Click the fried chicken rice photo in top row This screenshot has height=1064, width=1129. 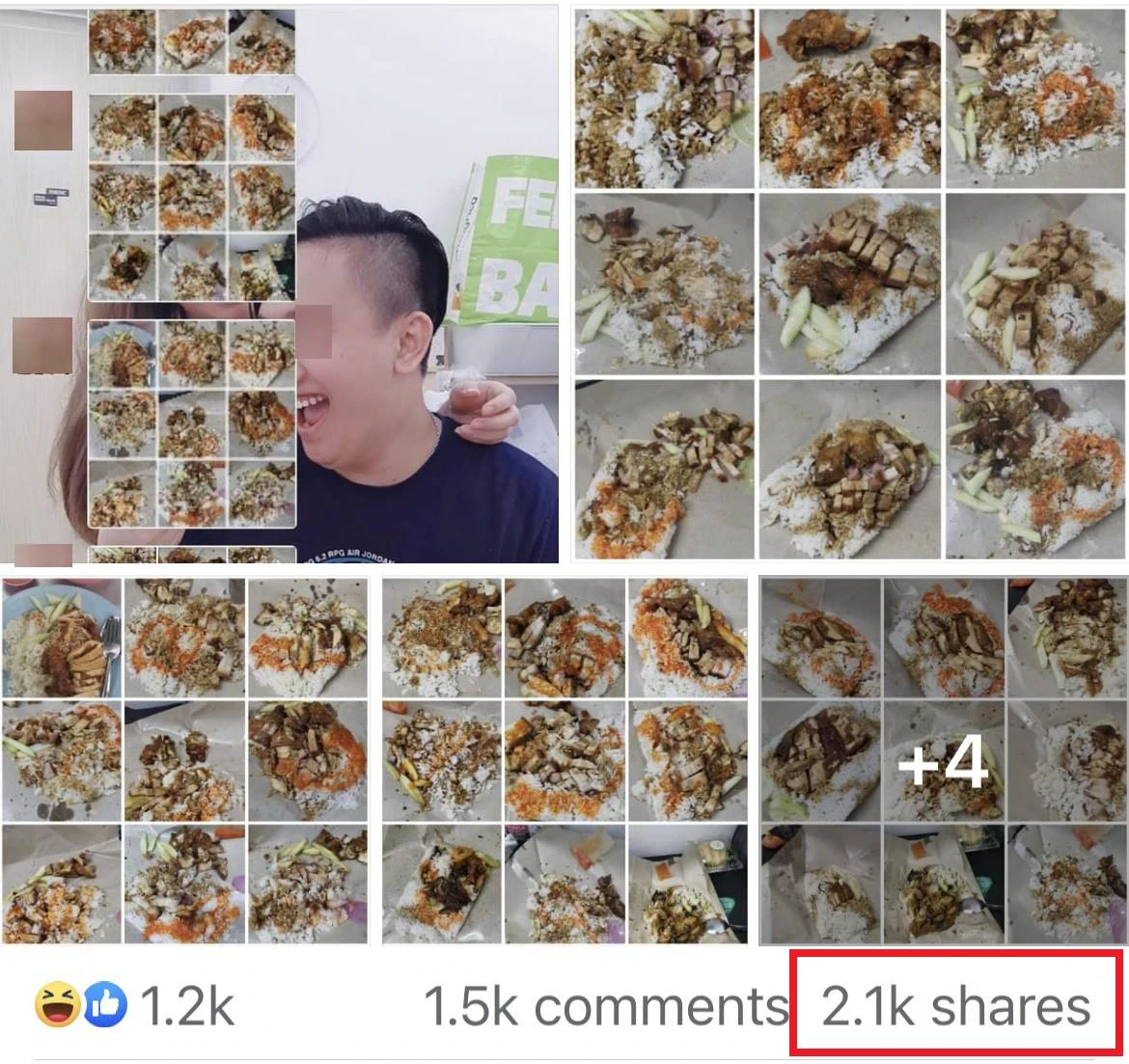pos(849,98)
